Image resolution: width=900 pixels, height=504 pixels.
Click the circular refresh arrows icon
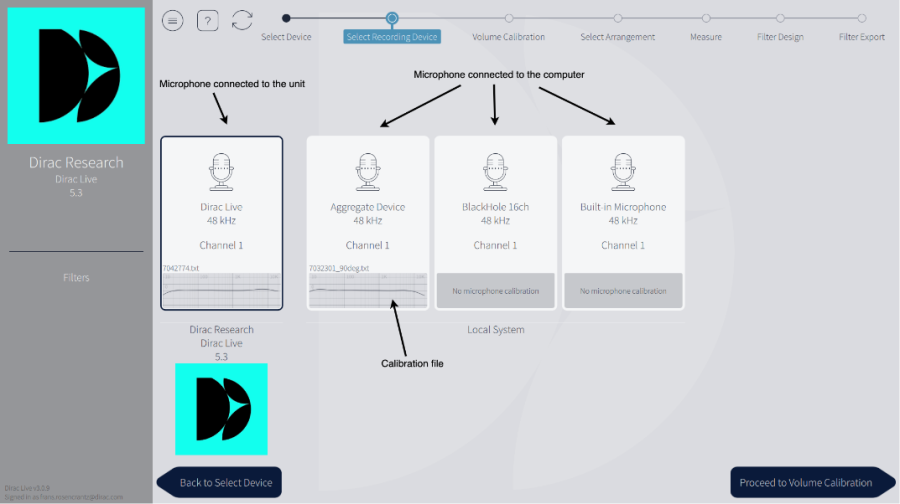point(242,20)
